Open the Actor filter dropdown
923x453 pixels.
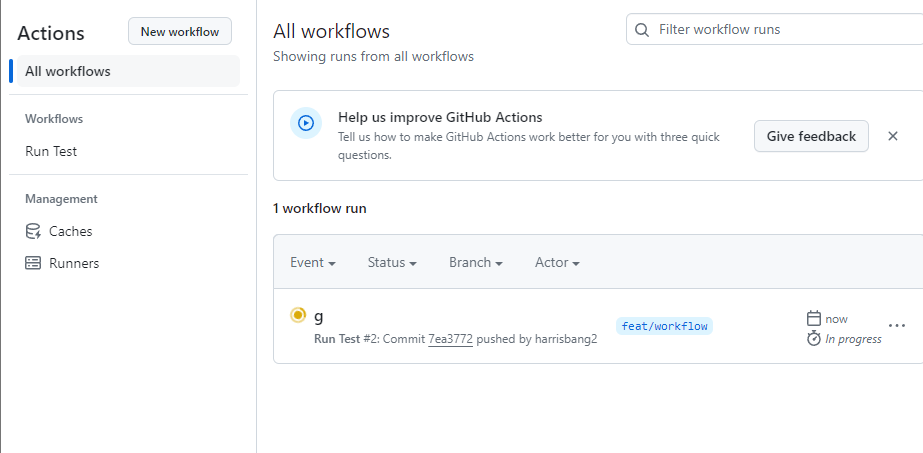(557, 262)
